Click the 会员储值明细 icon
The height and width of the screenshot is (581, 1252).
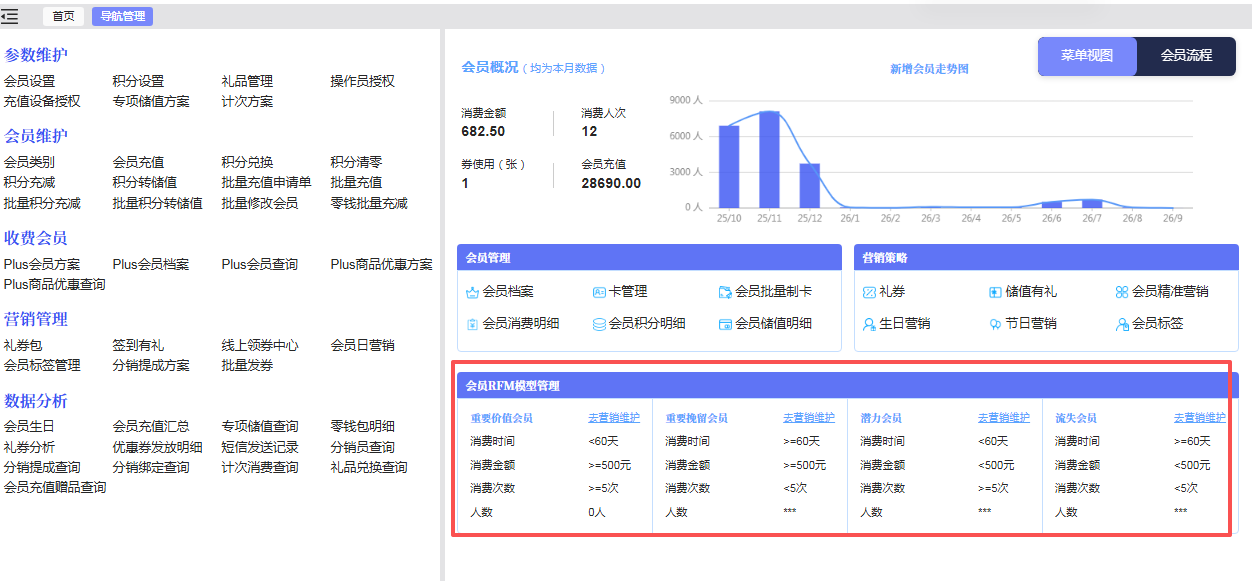(725, 324)
